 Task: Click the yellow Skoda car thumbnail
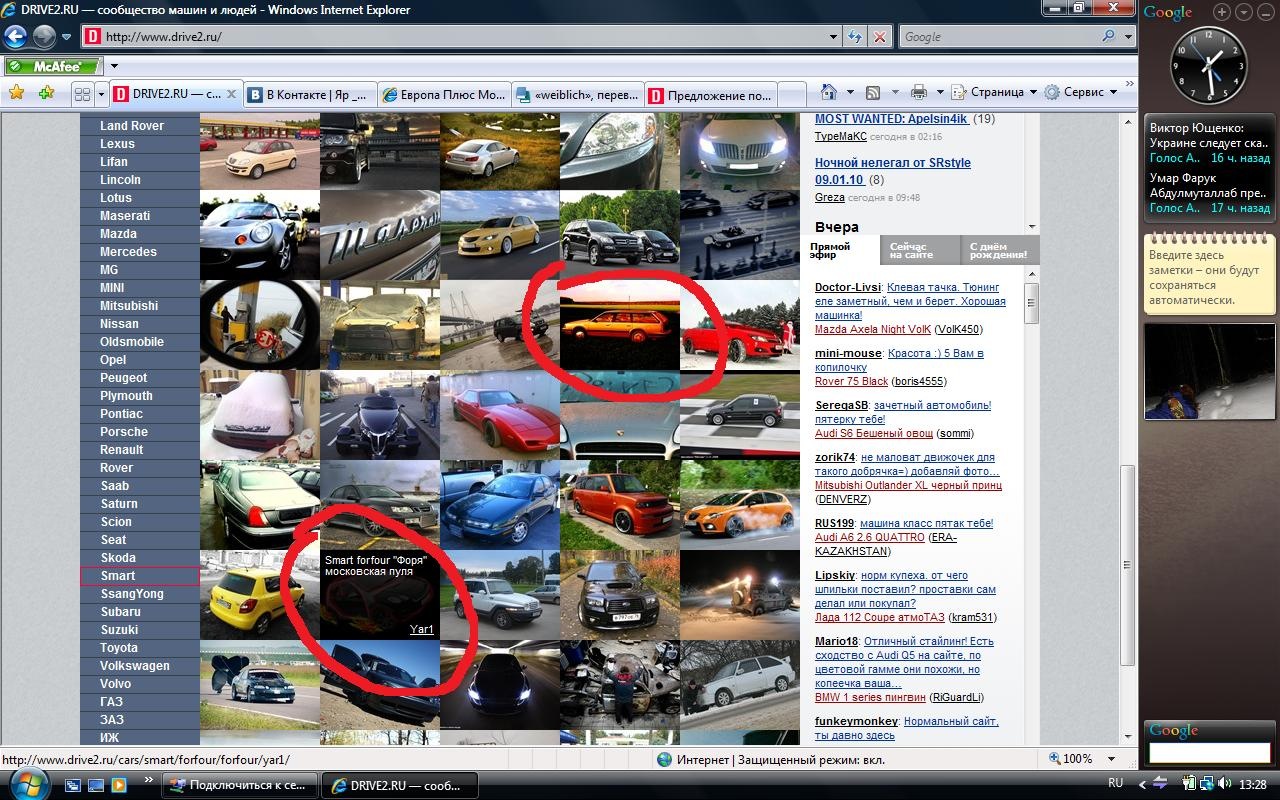coord(260,595)
